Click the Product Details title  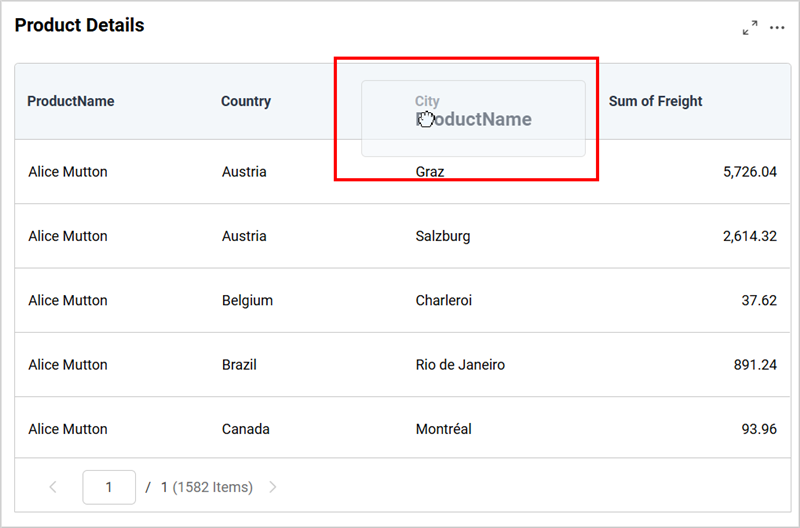(x=79, y=26)
